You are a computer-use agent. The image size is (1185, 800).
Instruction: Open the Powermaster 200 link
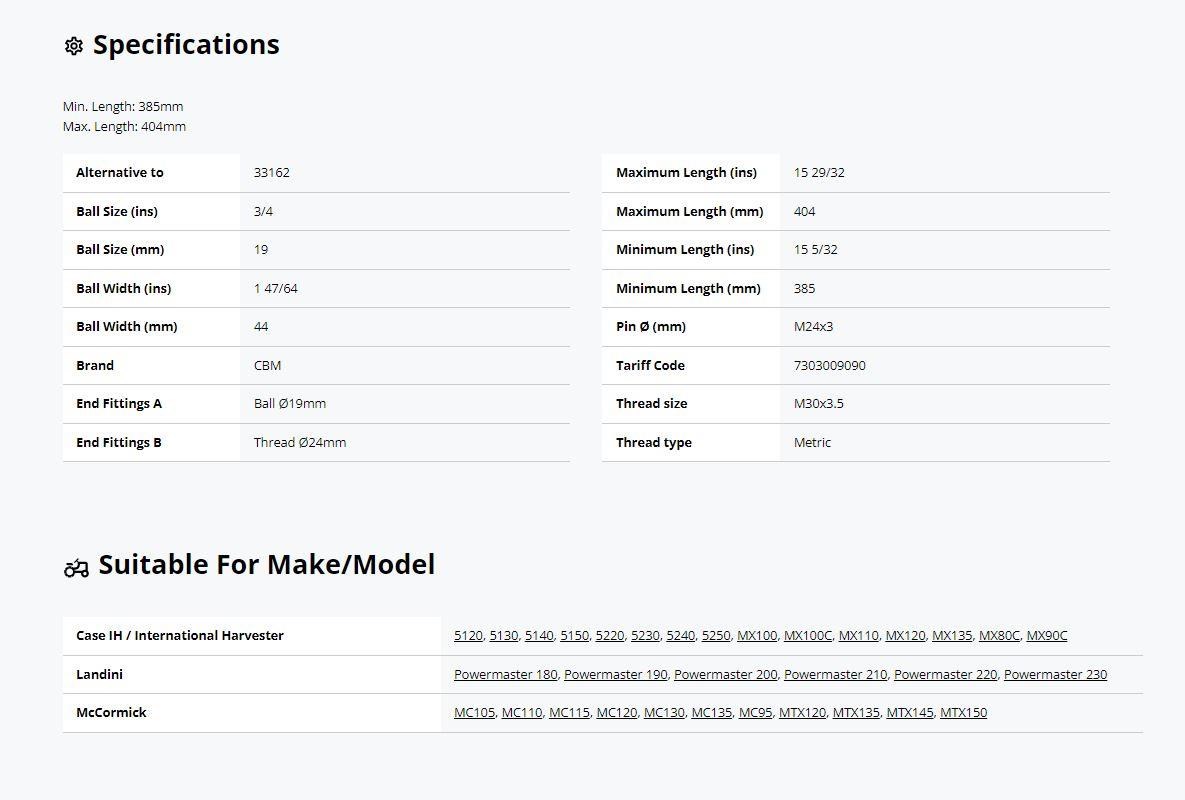coord(726,674)
